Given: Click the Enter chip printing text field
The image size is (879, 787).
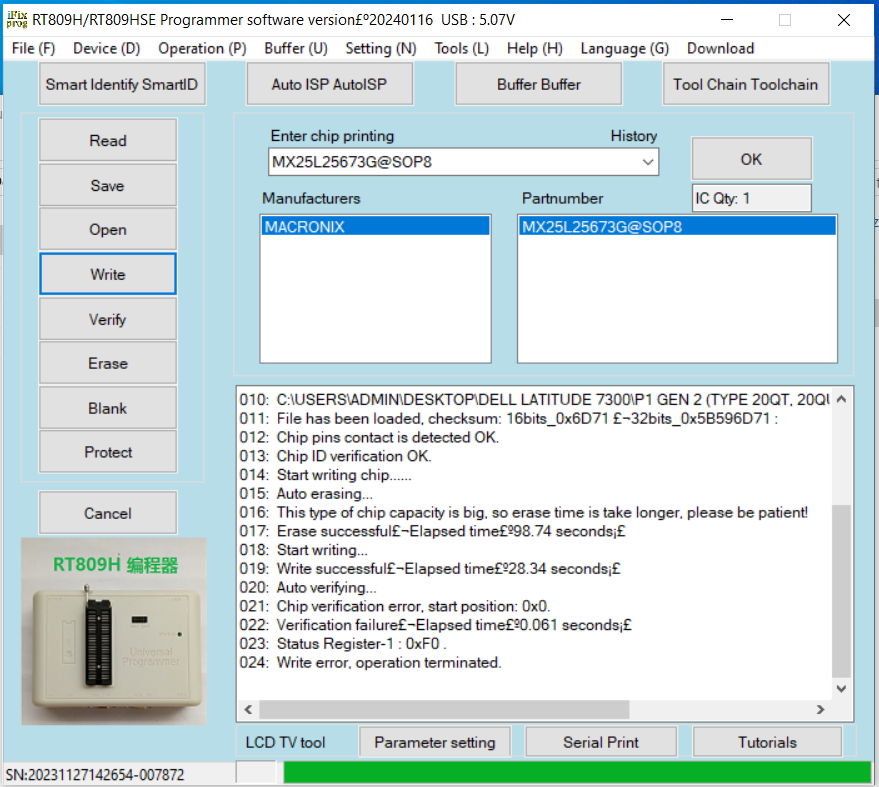Looking at the screenshot, I should coord(452,162).
